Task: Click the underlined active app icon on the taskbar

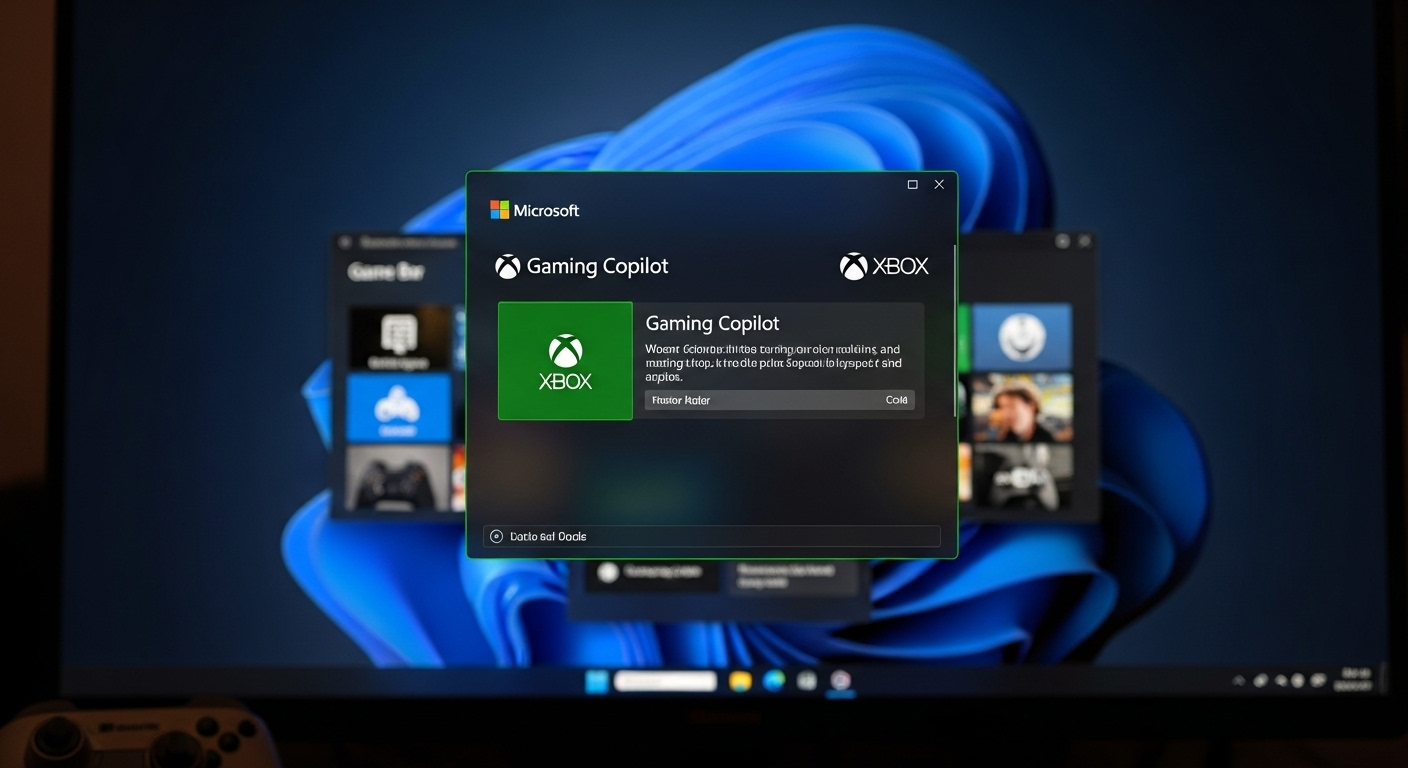Action: (x=841, y=681)
